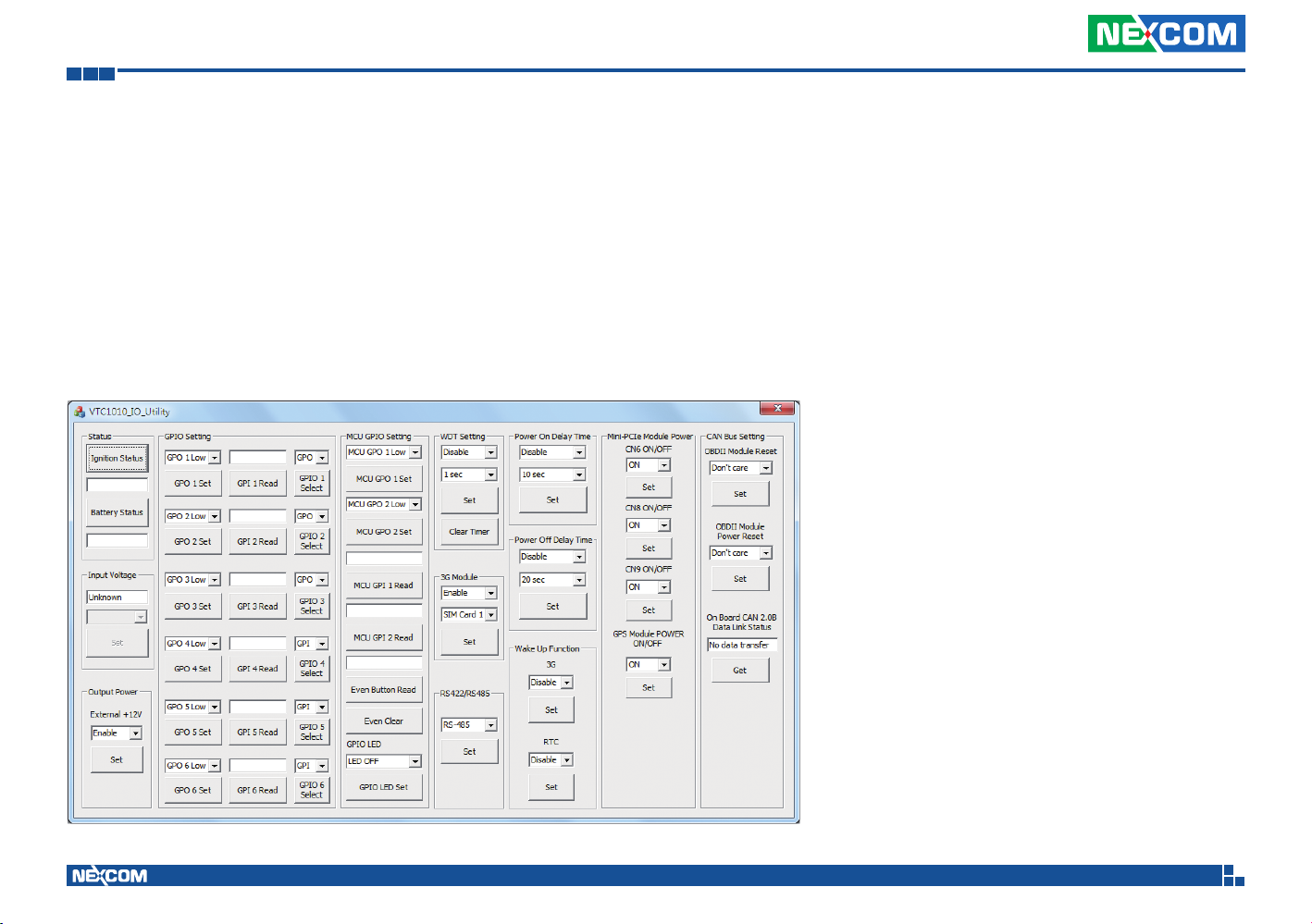Viewport: 1312px width, 924px height.
Task: Click the GPO 3 Set button
Action: 192,606
